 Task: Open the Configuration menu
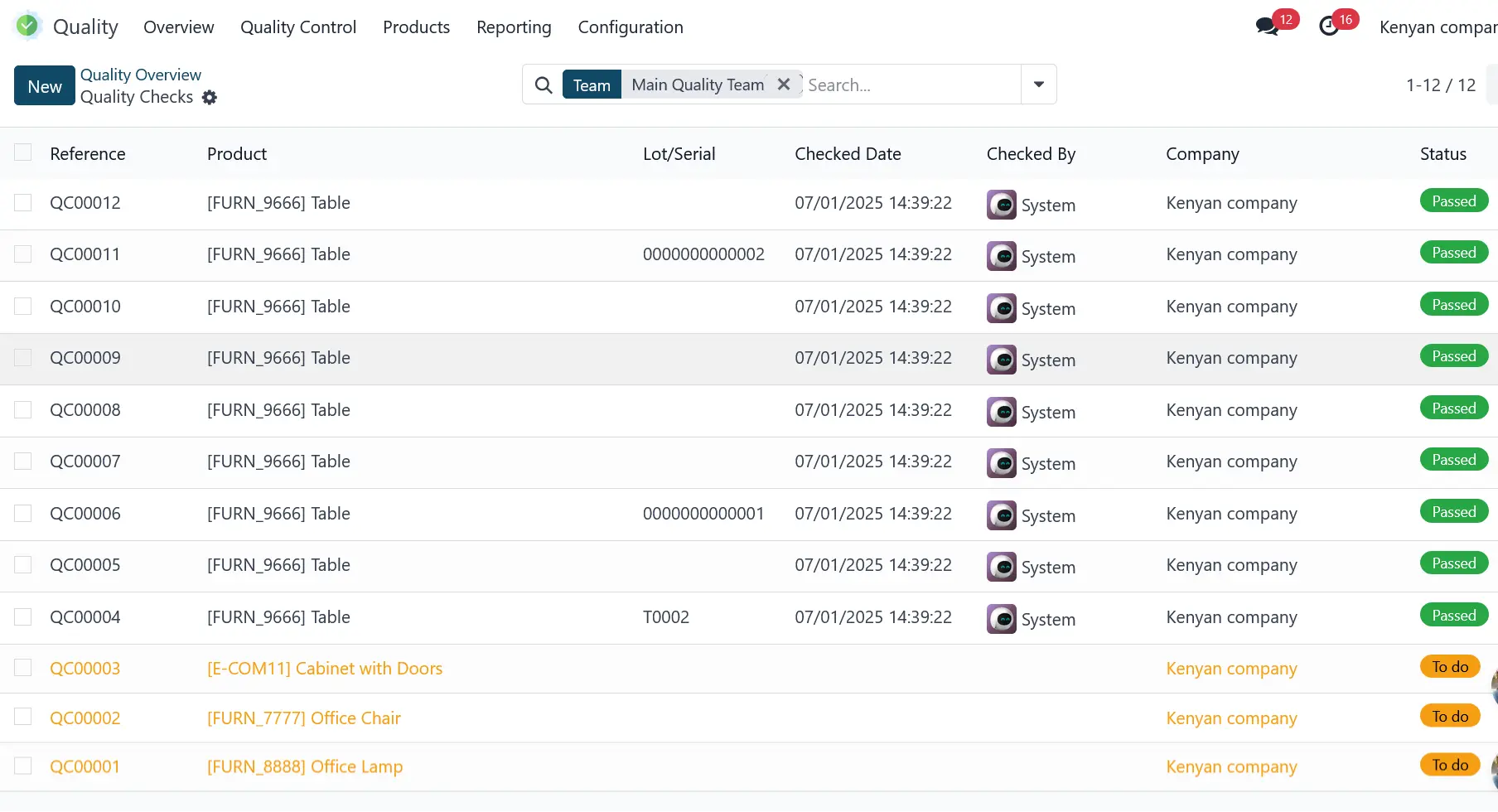pos(631,27)
